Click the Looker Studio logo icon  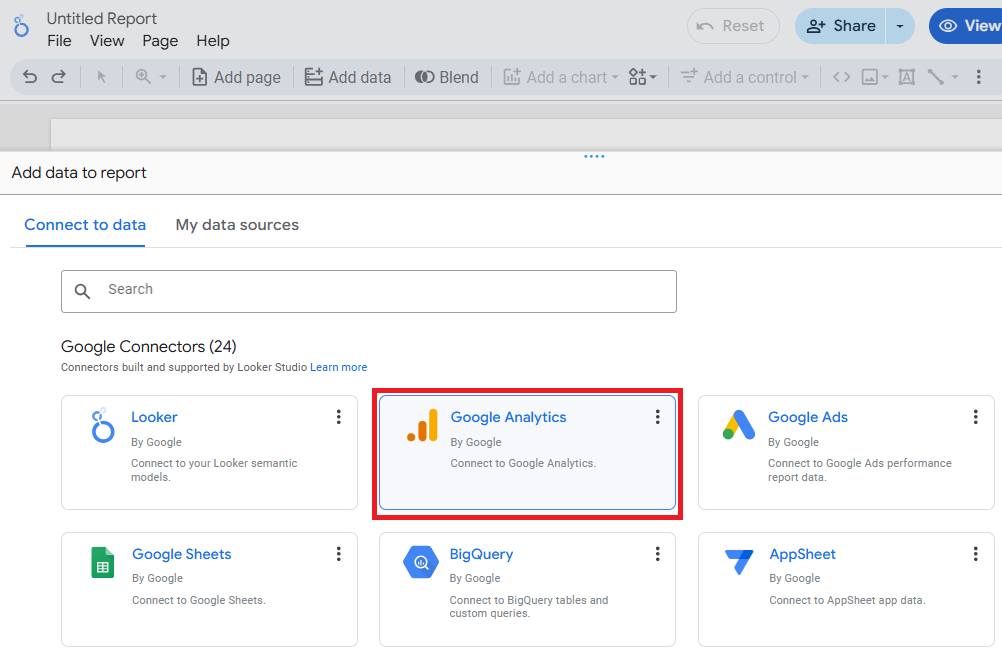tap(21, 26)
